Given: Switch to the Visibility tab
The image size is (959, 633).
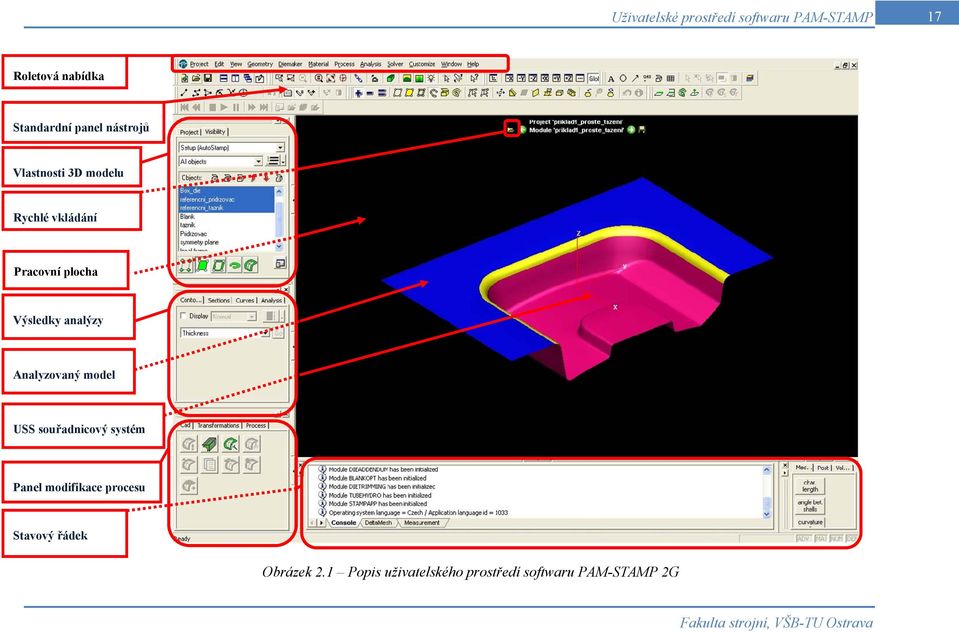Looking at the screenshot, I should pos(215,131).
